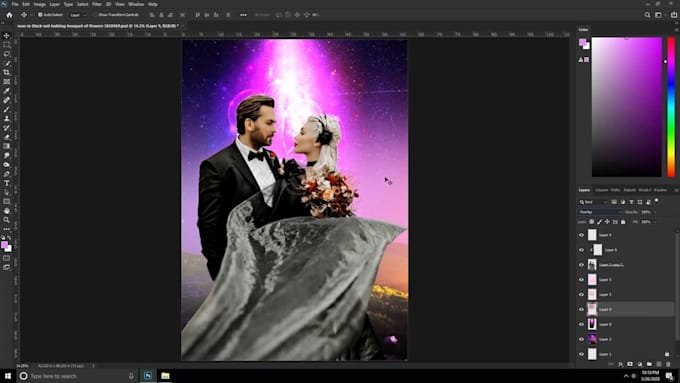680x383 pixels.
Task: Select the Pen tool
Action: click(x=7, y=174)
